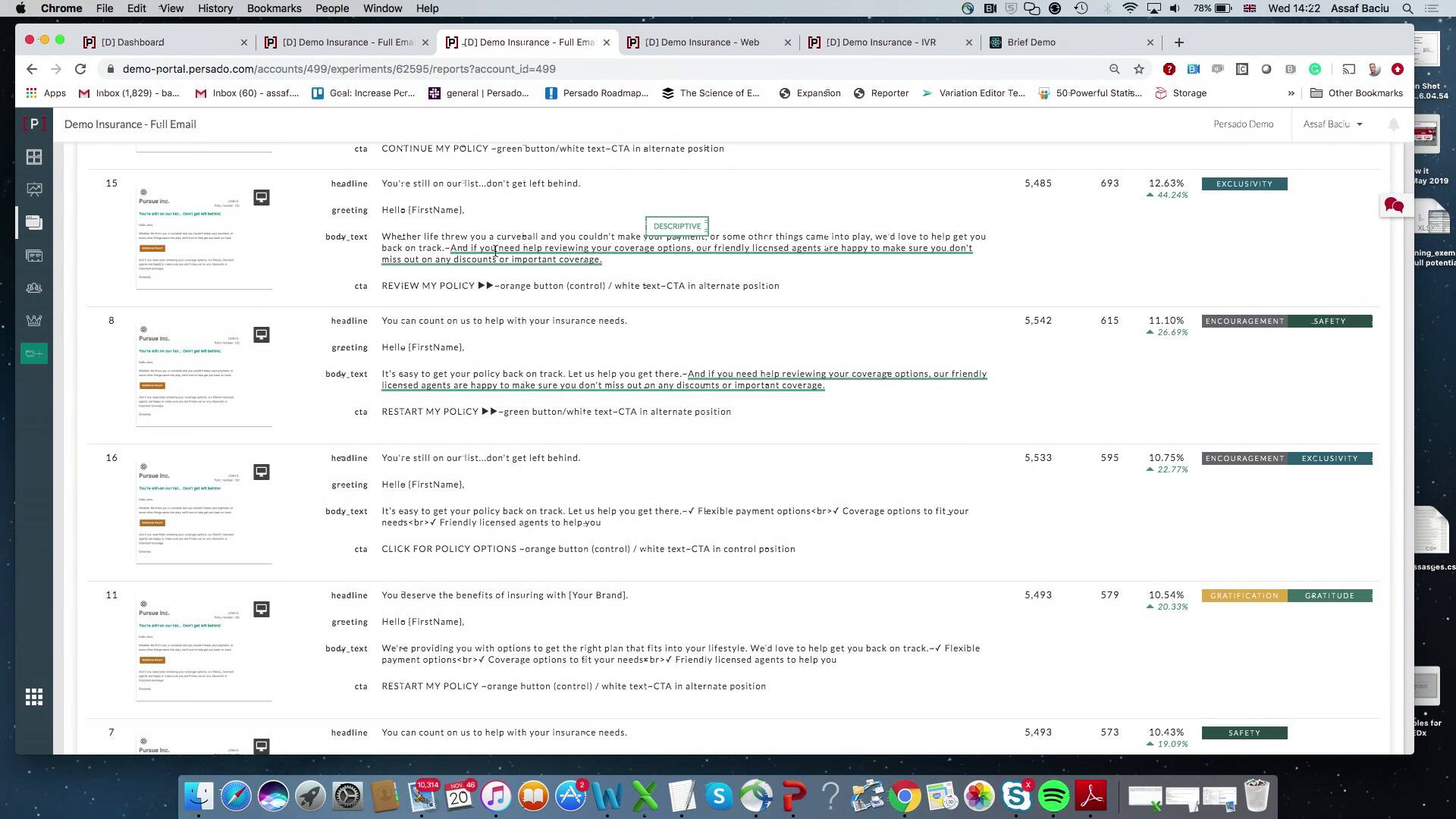Click the Persado Demo account link

(1243, 124)
